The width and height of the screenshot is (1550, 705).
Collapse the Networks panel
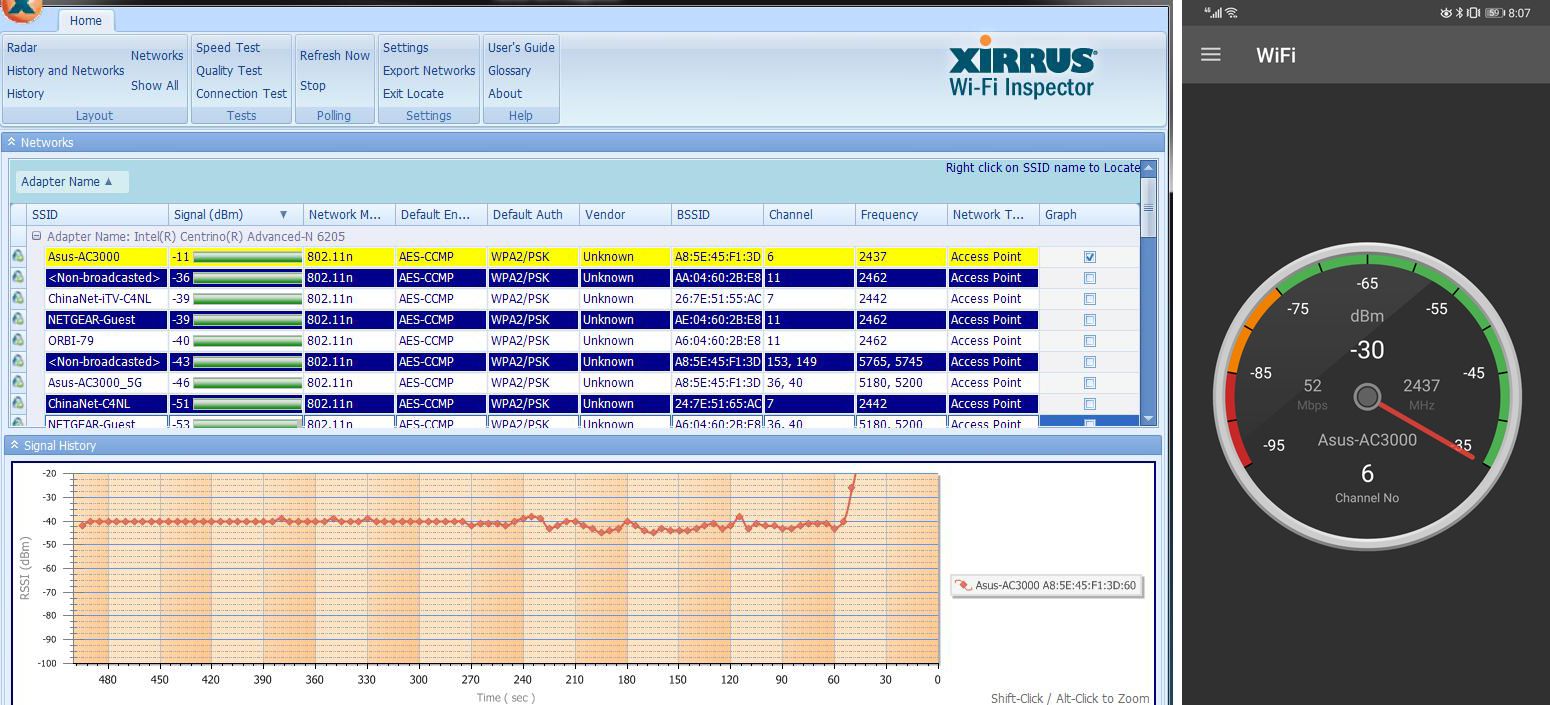[x=11, y=143]
